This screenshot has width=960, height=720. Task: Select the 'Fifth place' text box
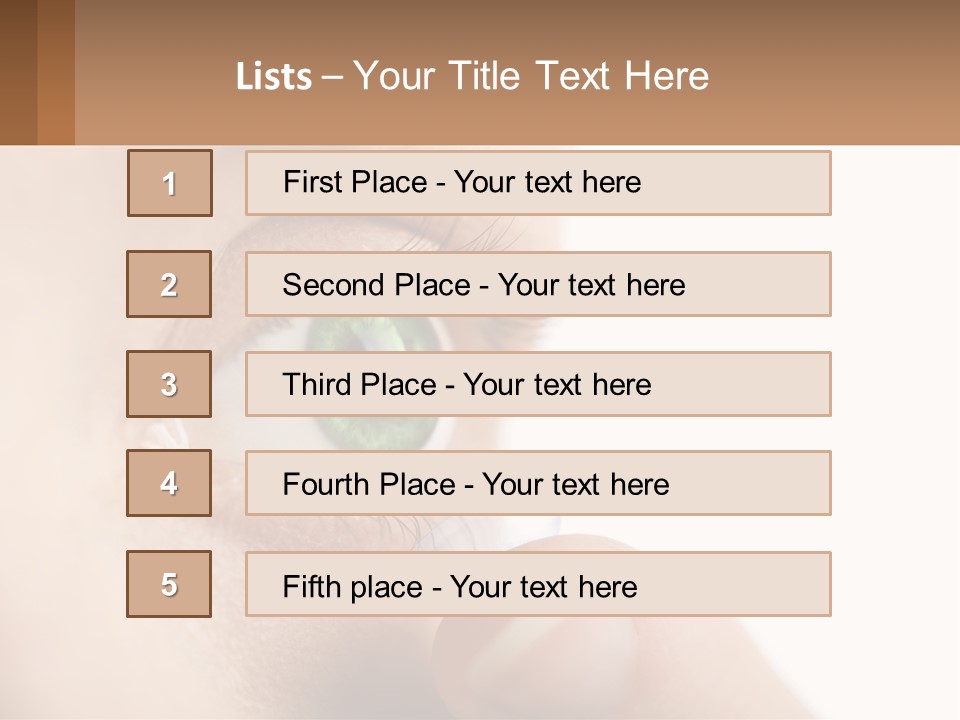pos(538,584)
